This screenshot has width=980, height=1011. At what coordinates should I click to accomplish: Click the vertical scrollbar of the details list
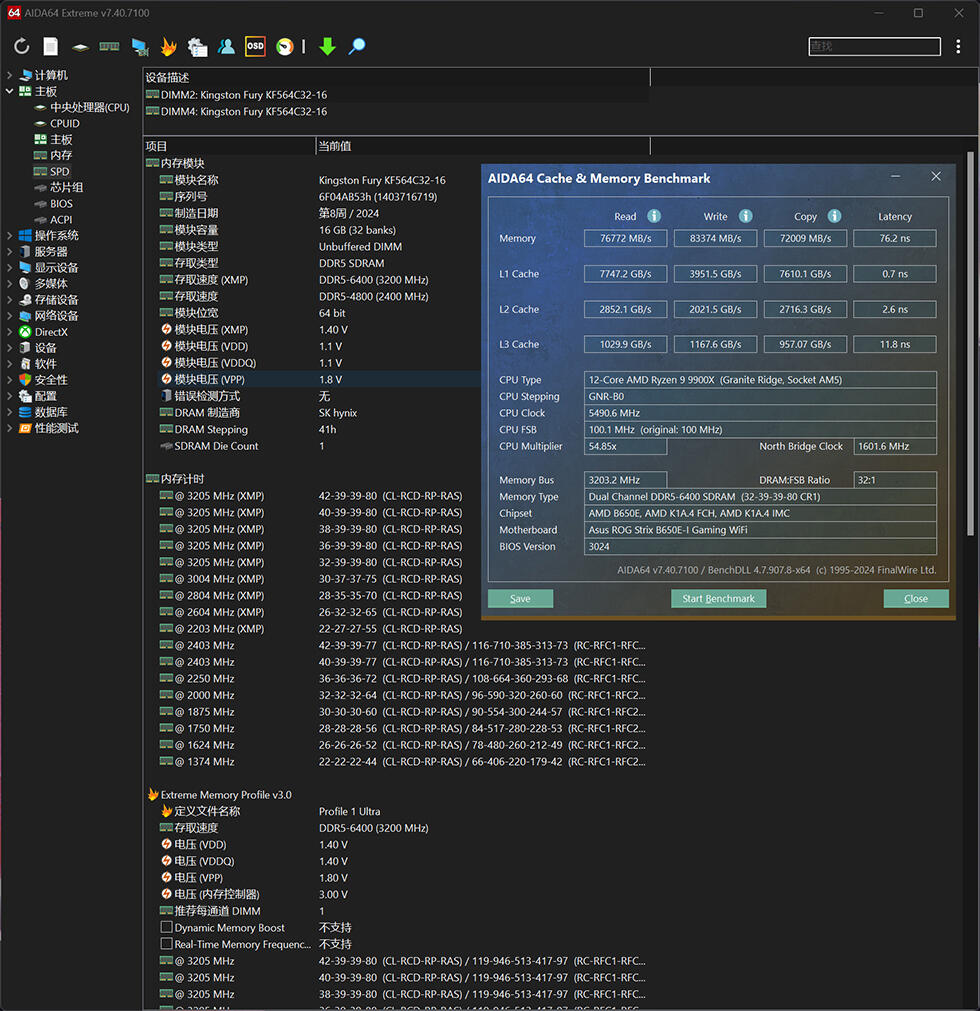(x=970, y=343)
